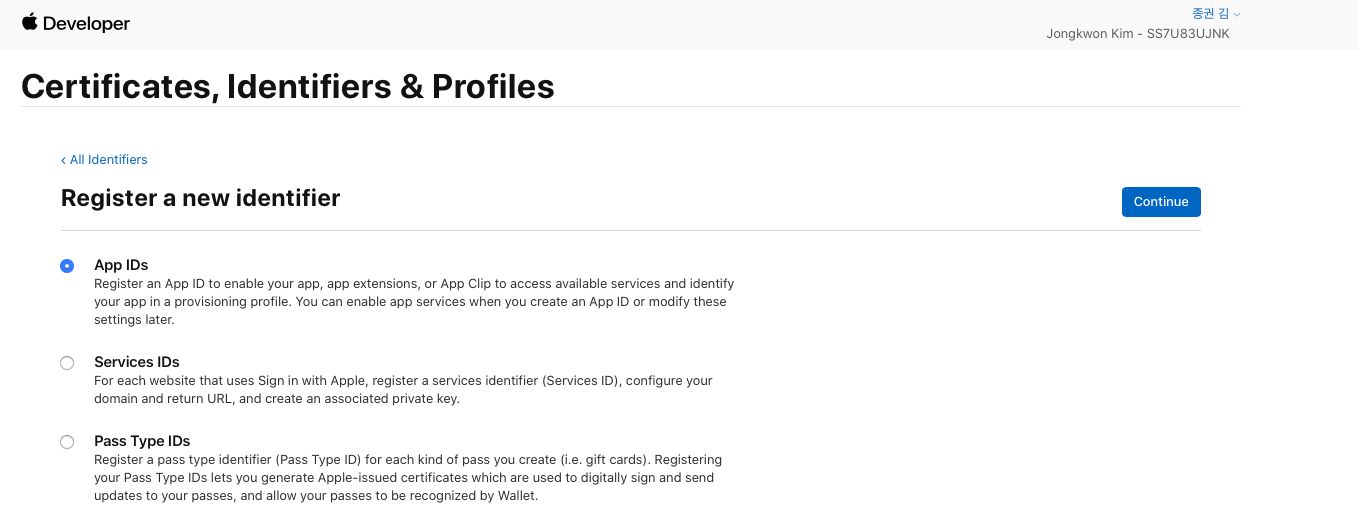Click the Pass Type IDs description paragraph

click(x=408, y=478)
